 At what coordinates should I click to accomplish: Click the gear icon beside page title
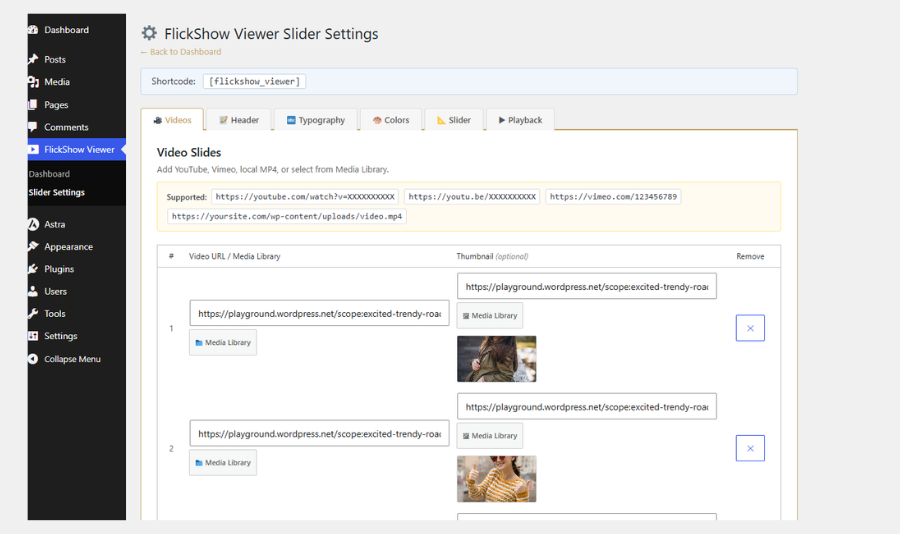149,33
